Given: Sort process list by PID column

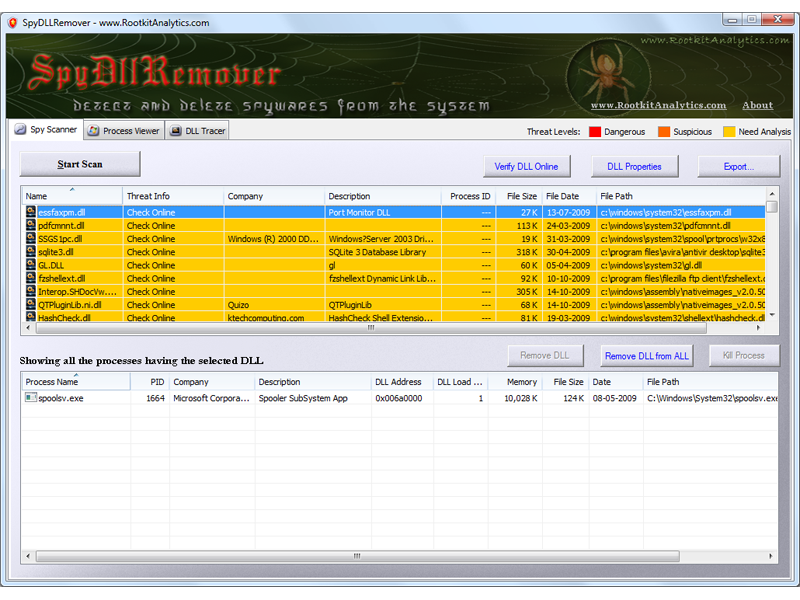Looking at the screenshot, I should point(150,382).
